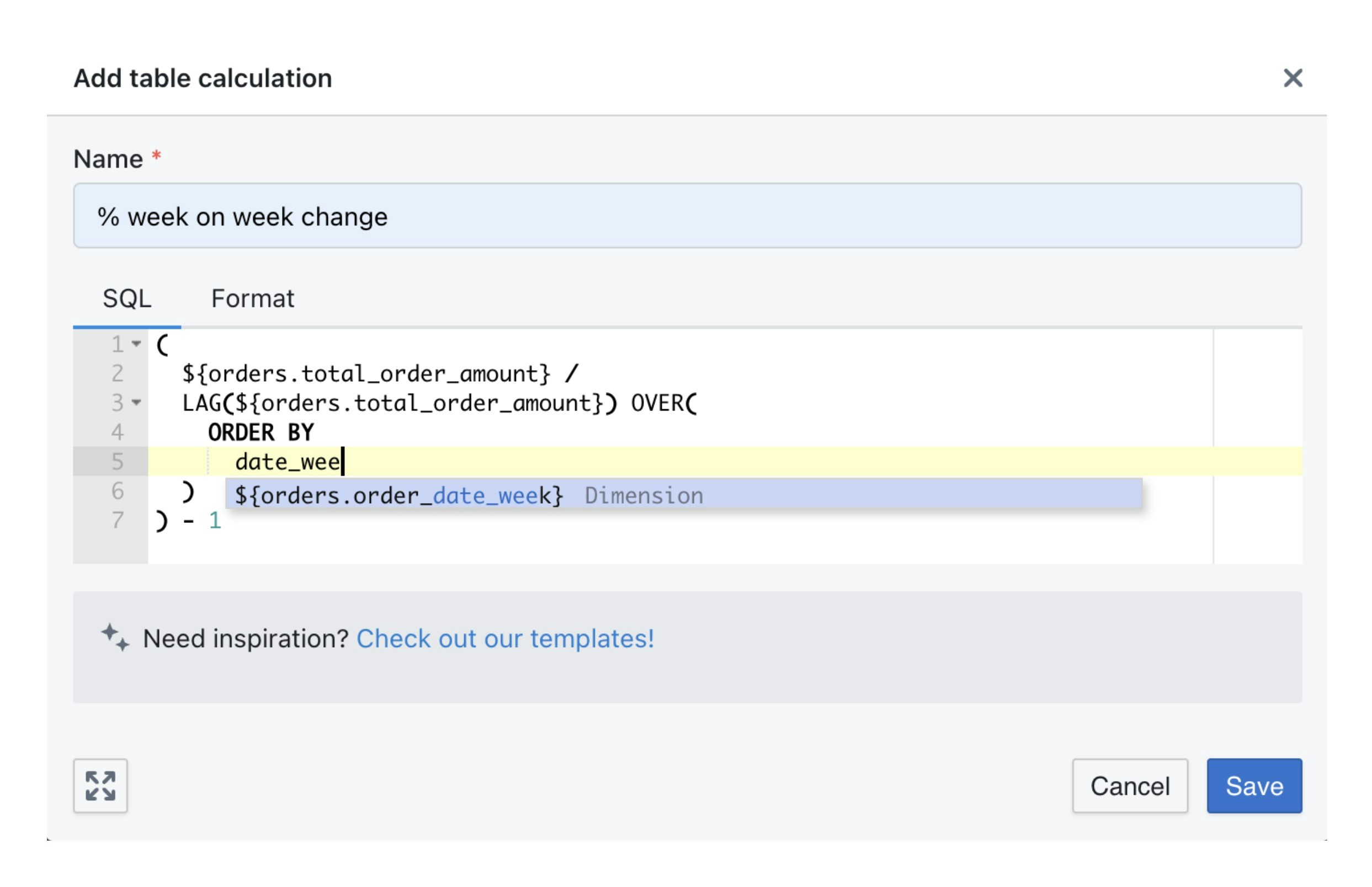Viewport: 1372px width, 887px height.
Task: Click line number 7 in the gutter
Action: coord(118,520)
